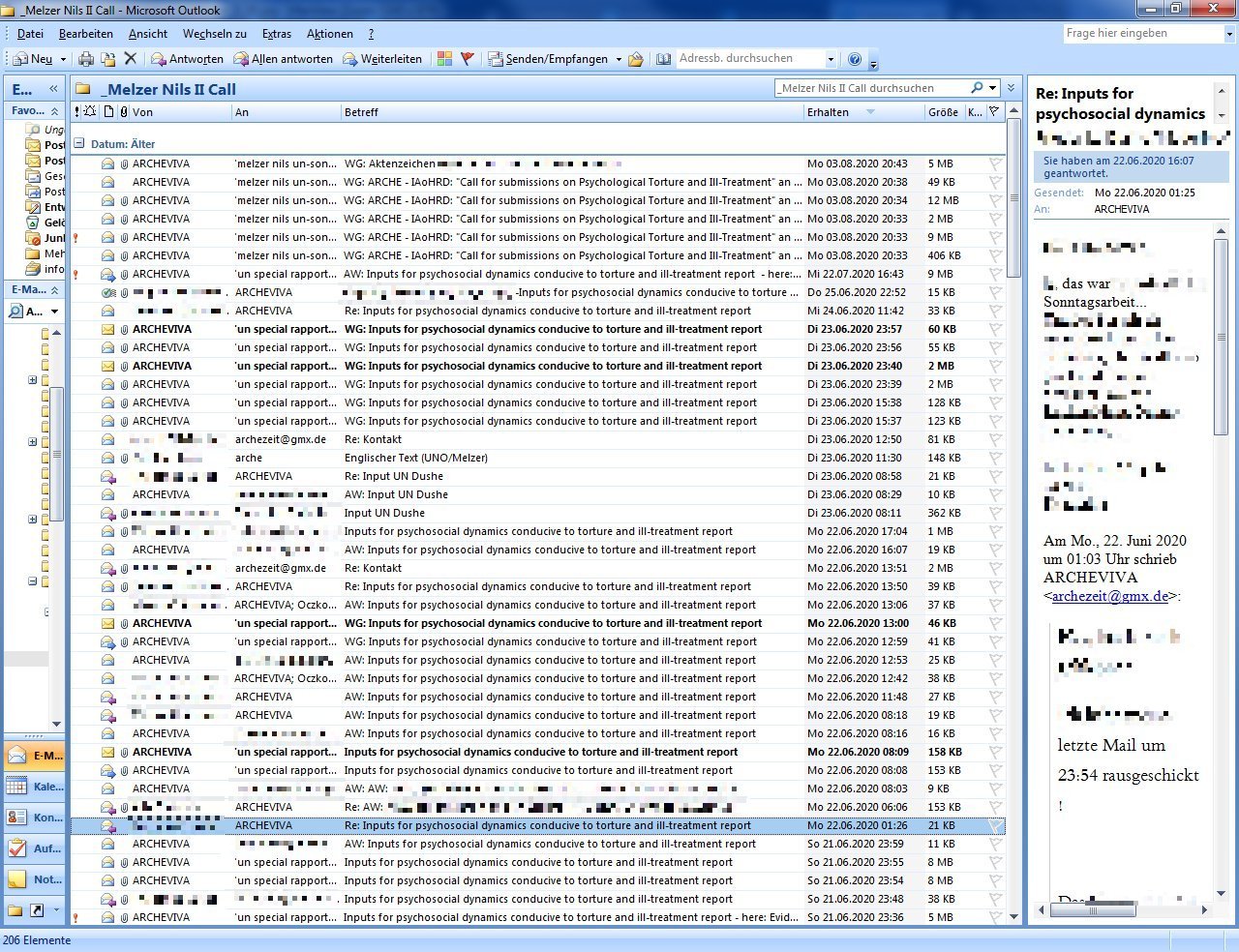Click the reading pane horizontal scrollbar
The image size is (1239, 952).
tap(1123, 909)
